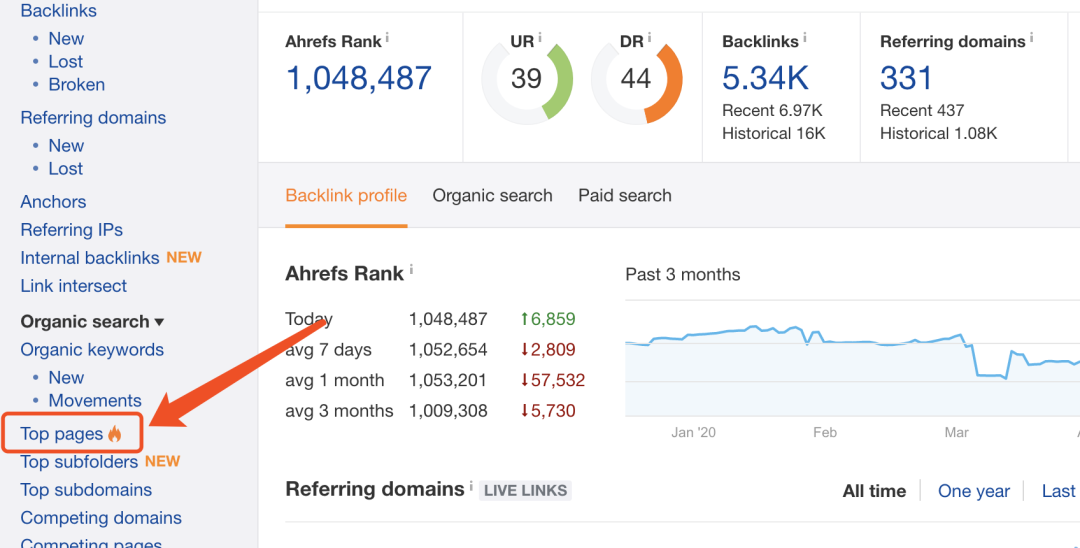Toggle the LIVE LINKS badge
This screenshot has height=548, width=1080.
[x=525, y=491]
